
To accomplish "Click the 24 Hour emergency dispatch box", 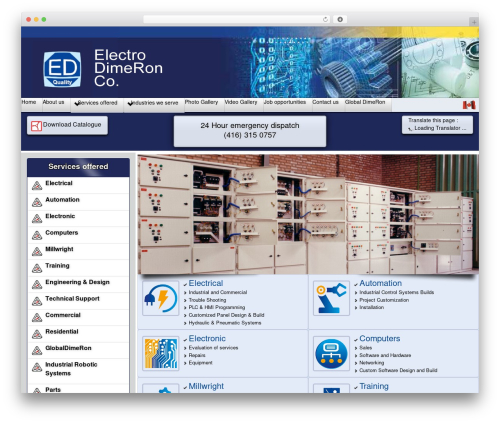I will tap(250, 131).
